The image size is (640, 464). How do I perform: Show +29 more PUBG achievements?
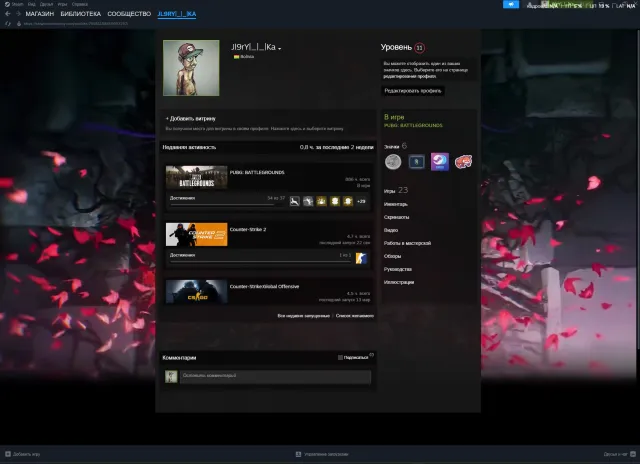[x=361, y=201]
